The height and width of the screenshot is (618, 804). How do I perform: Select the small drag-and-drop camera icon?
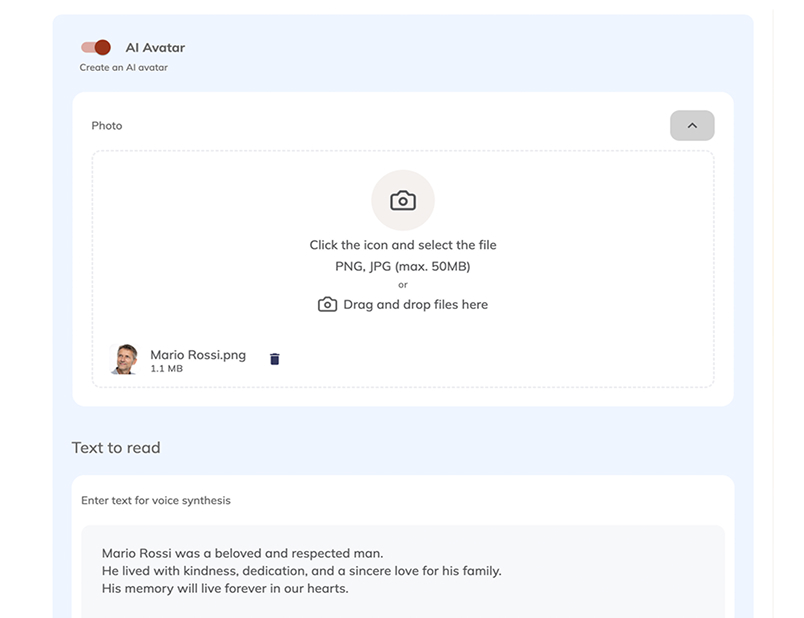(x=327, y=304)
